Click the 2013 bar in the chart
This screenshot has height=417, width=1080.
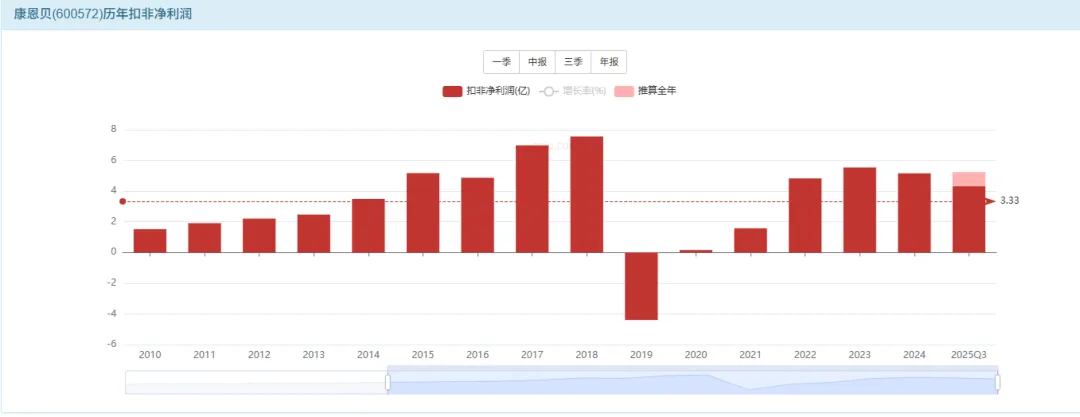click(x=313, y=234)
